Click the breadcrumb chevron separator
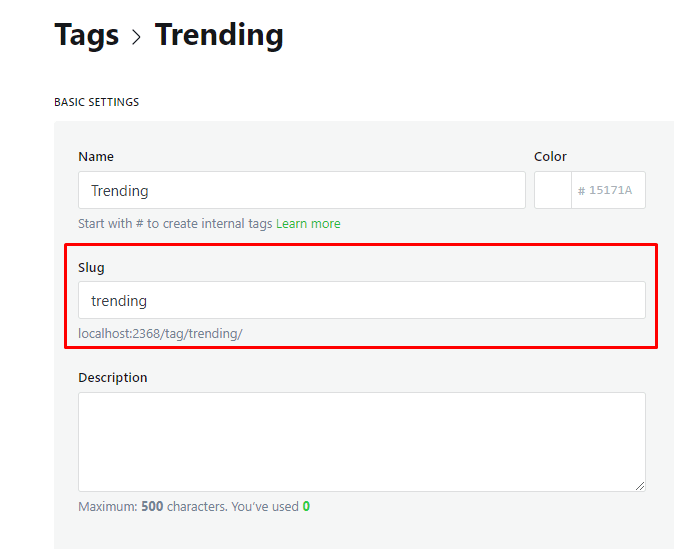 pyautogui.click(x=137, y=37)
